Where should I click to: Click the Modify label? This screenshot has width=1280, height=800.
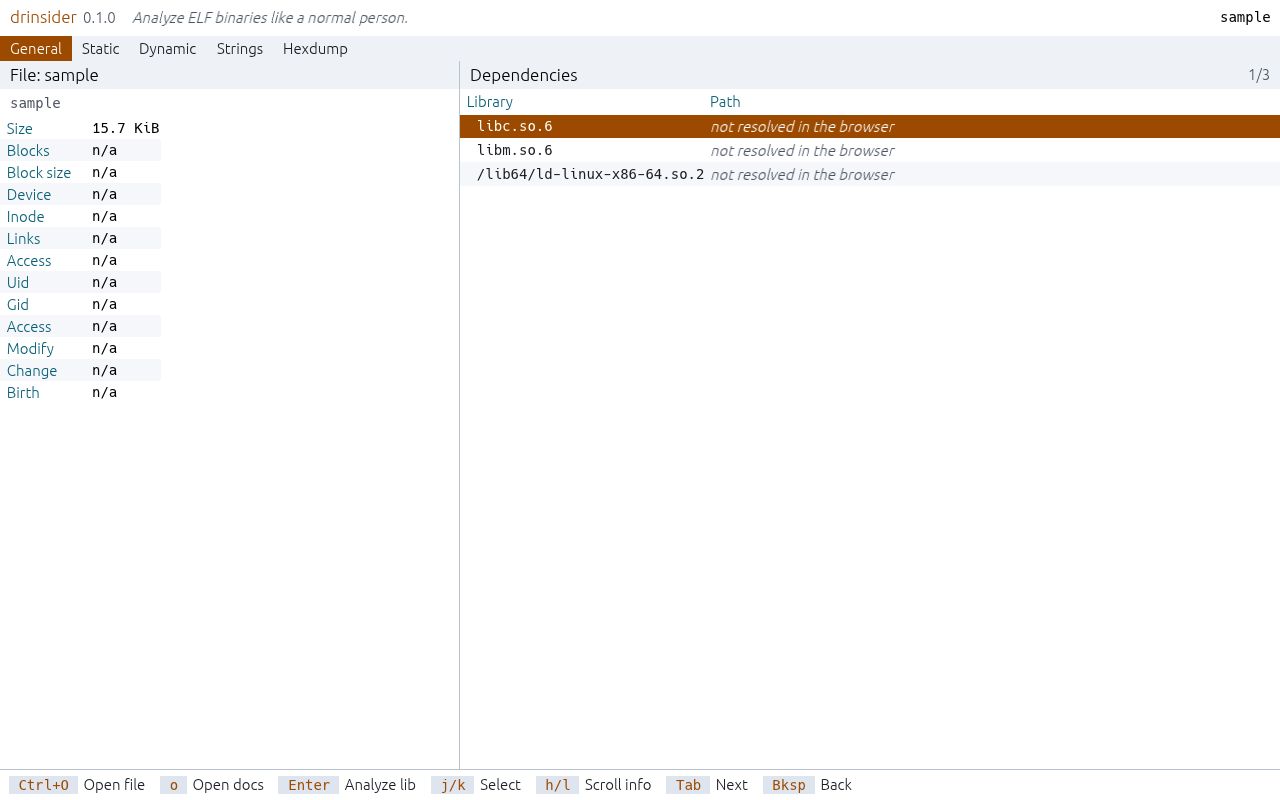[30, 349]
